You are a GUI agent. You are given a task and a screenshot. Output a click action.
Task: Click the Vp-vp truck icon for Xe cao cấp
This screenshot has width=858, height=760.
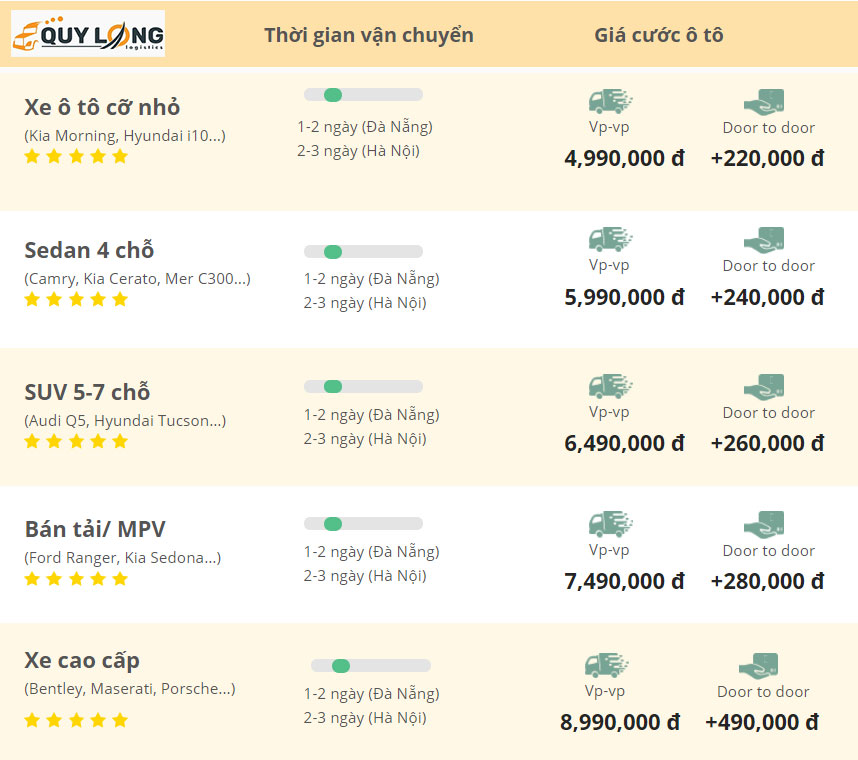607,665
